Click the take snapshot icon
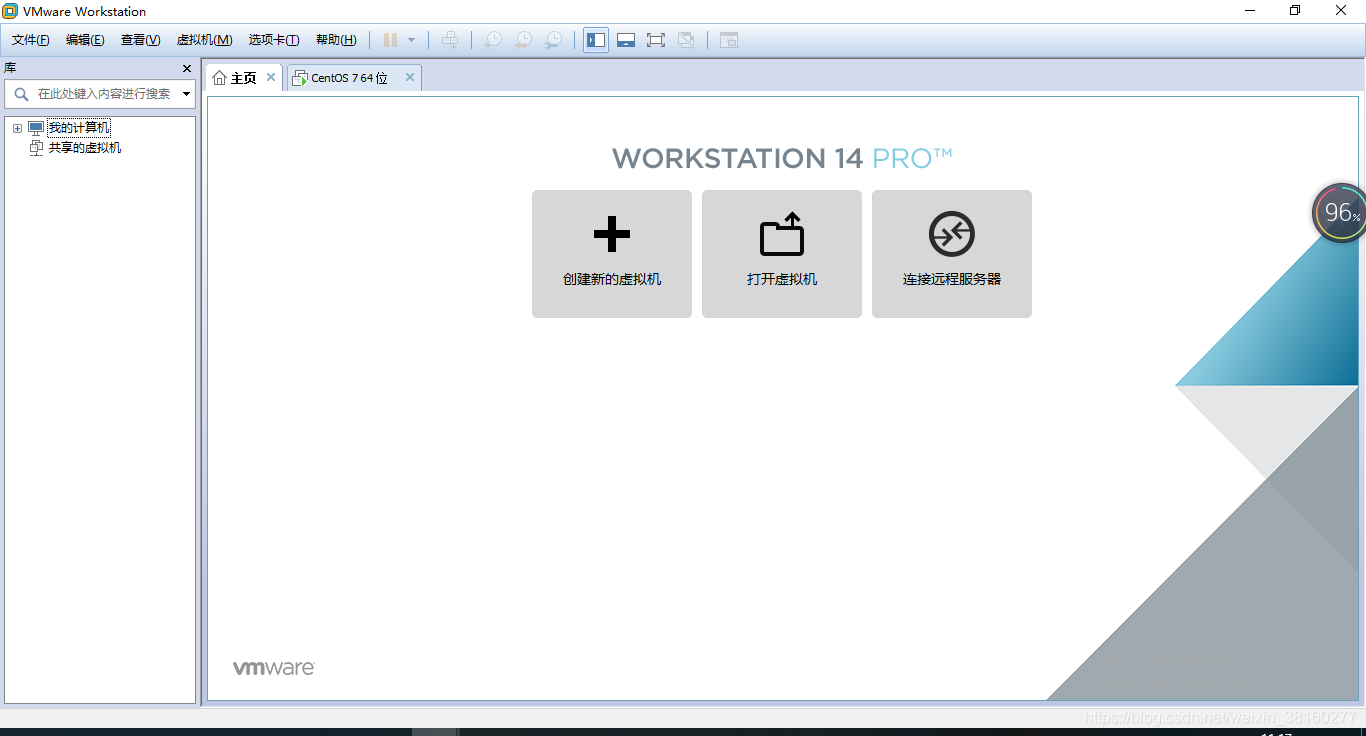 coord(493,40)
